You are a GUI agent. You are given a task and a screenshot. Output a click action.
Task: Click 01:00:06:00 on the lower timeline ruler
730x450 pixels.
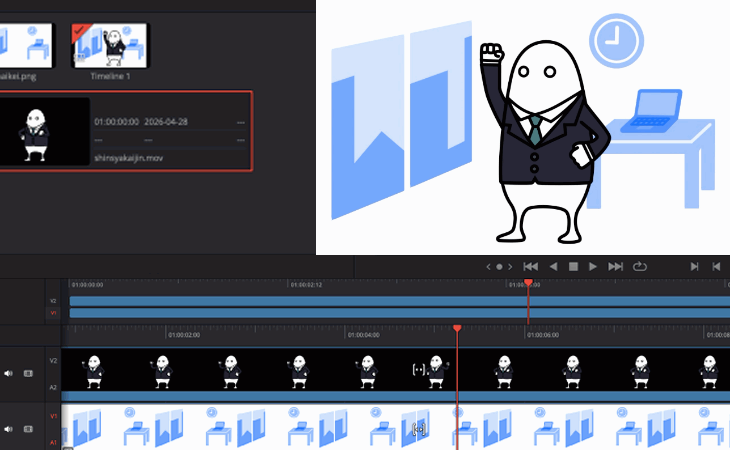pyautogui.click(x=543, y=335)
